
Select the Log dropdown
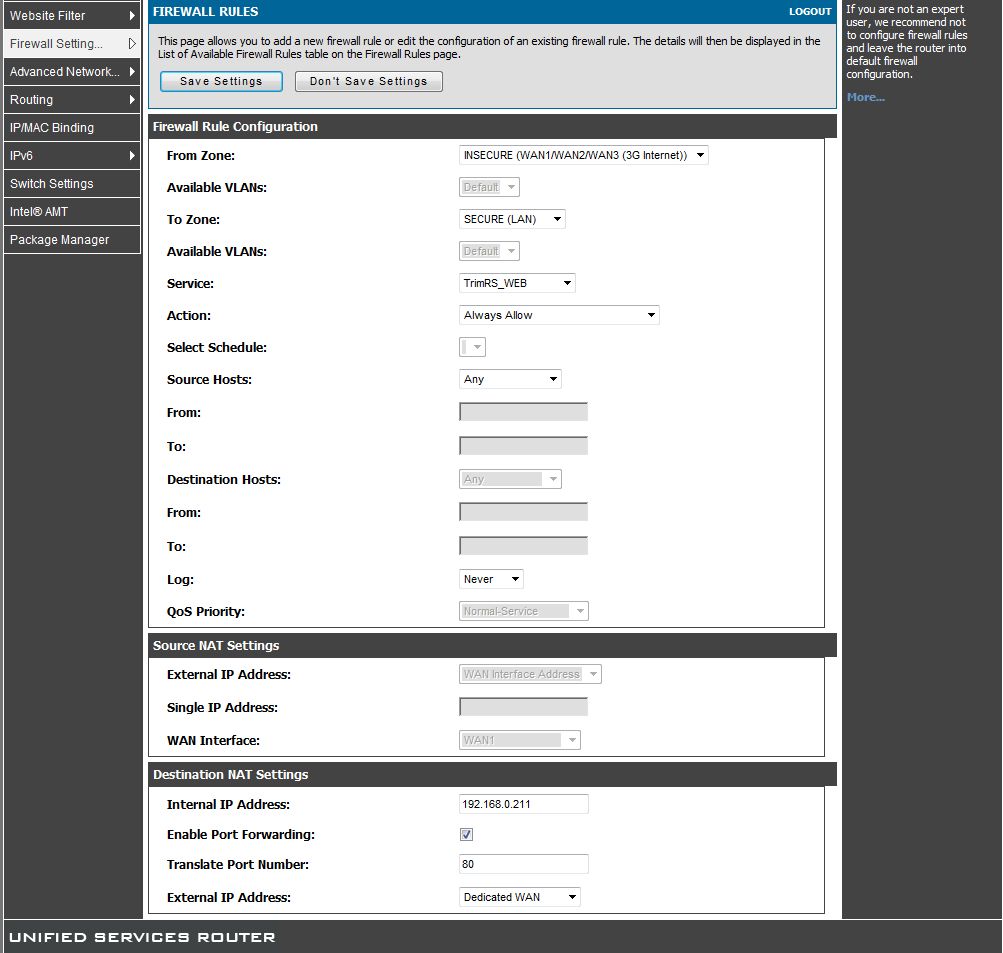point(491,579)
